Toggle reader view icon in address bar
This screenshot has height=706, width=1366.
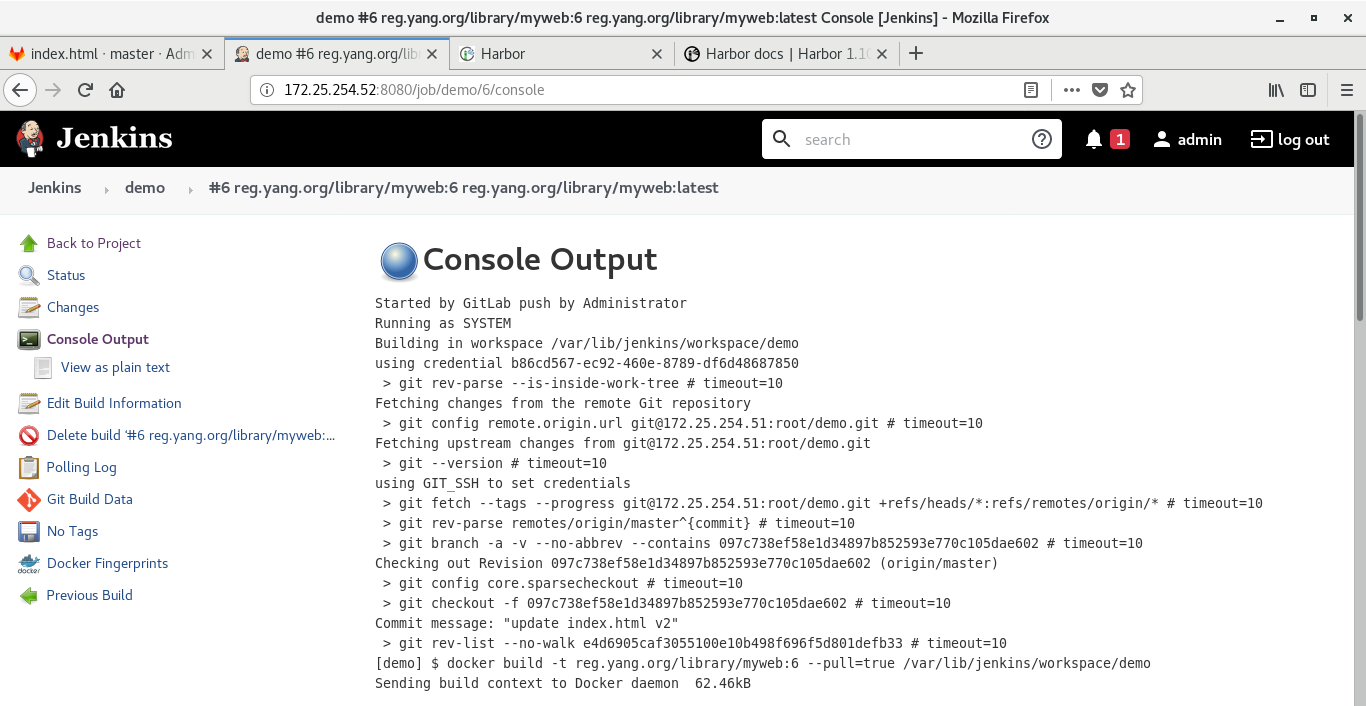(x=1031, y=90)
